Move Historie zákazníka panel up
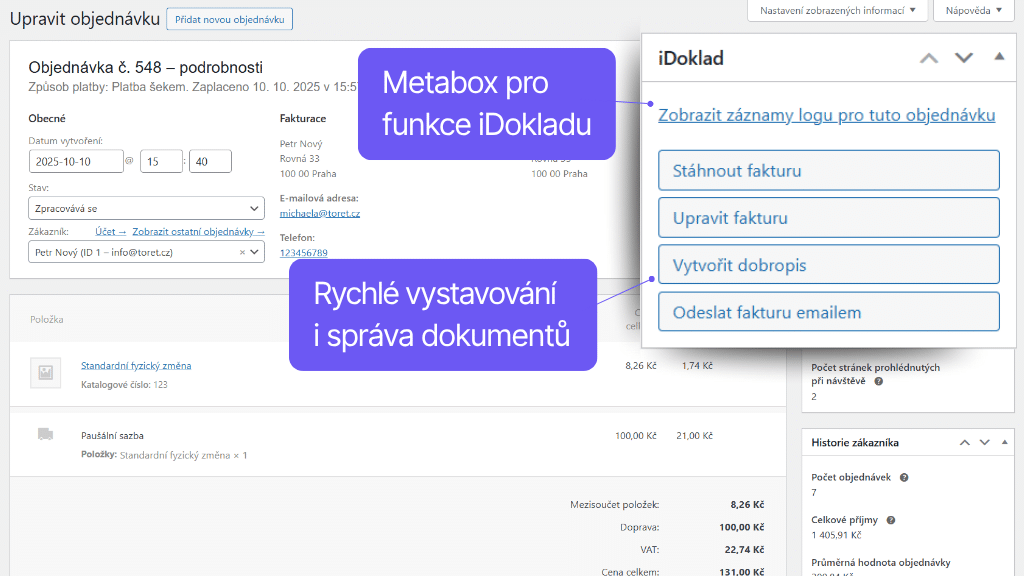This screenshot has height=576, width=1024. (x=964, y=442)
